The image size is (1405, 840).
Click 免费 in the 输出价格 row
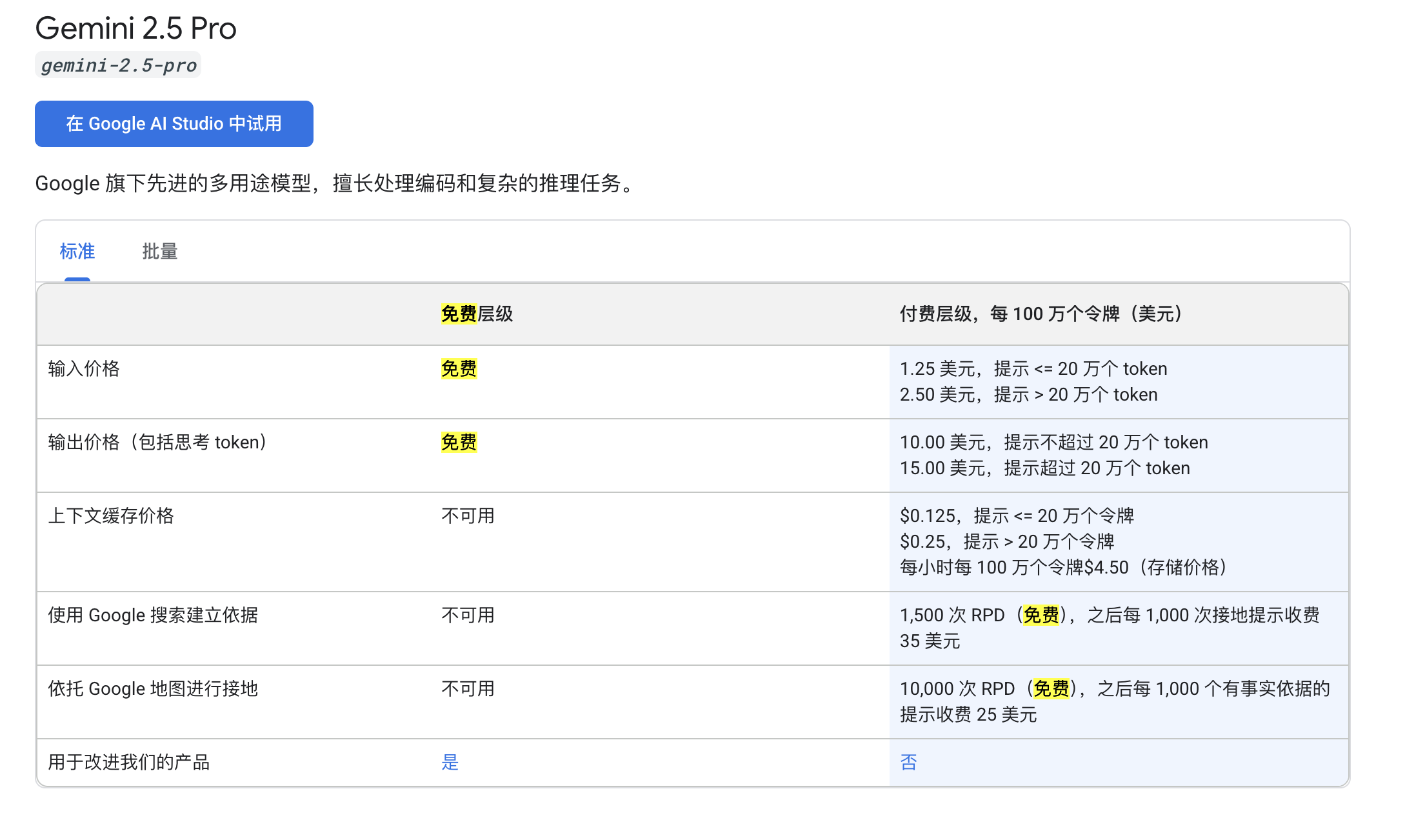(x=459, y=443)
